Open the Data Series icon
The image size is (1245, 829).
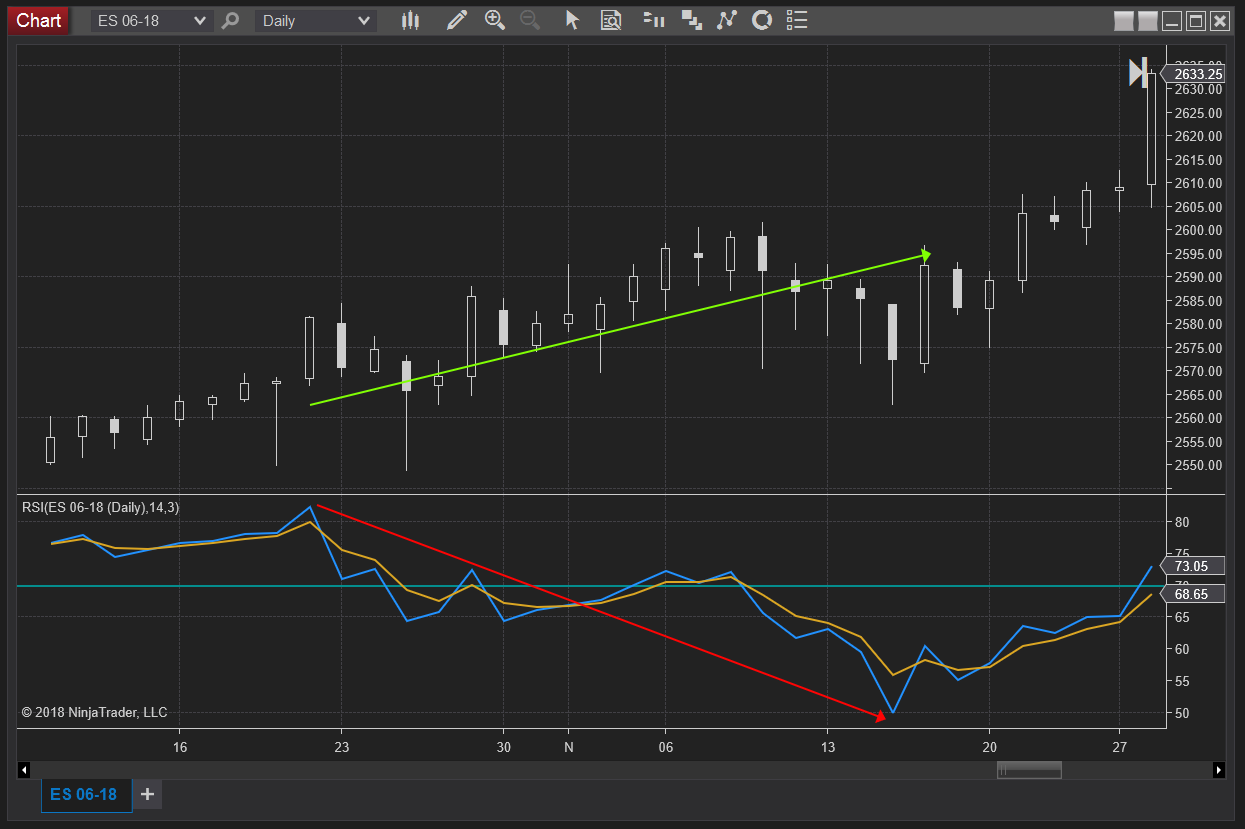coord(691,20)
